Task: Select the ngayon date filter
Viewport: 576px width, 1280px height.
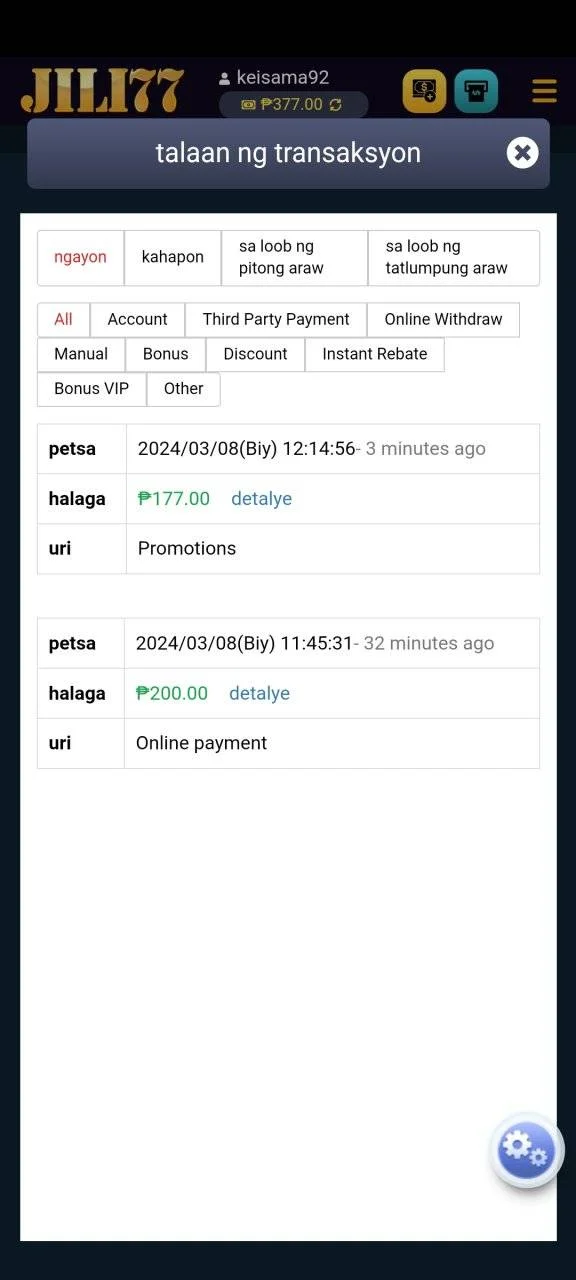Action: coord(80,258)
